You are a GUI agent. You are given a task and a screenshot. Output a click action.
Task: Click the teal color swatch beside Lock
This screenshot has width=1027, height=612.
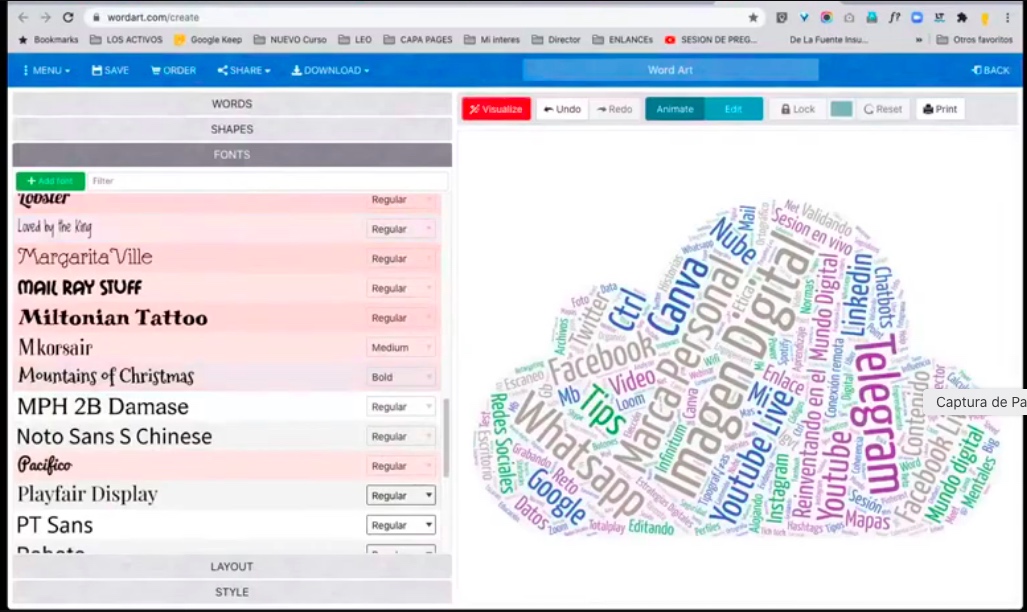coord(842,109)
